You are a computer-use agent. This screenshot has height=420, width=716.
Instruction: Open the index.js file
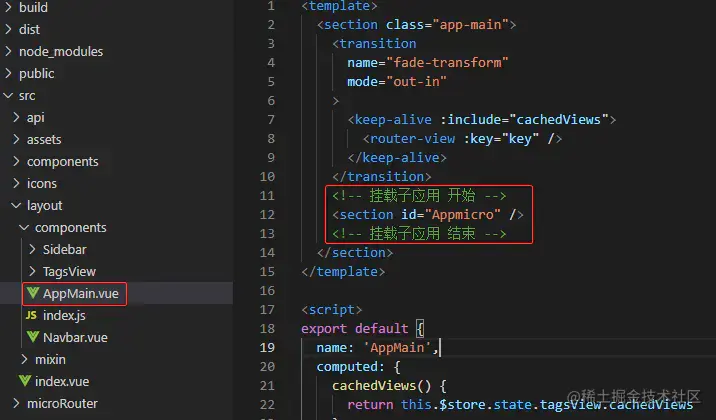(64, 315)
